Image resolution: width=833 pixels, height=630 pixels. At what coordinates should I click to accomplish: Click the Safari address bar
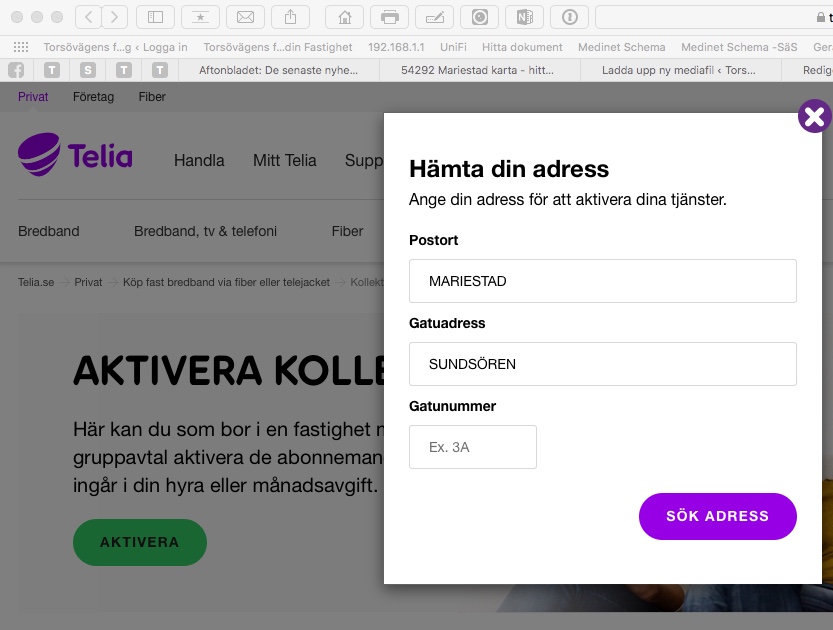coord(714,18)
